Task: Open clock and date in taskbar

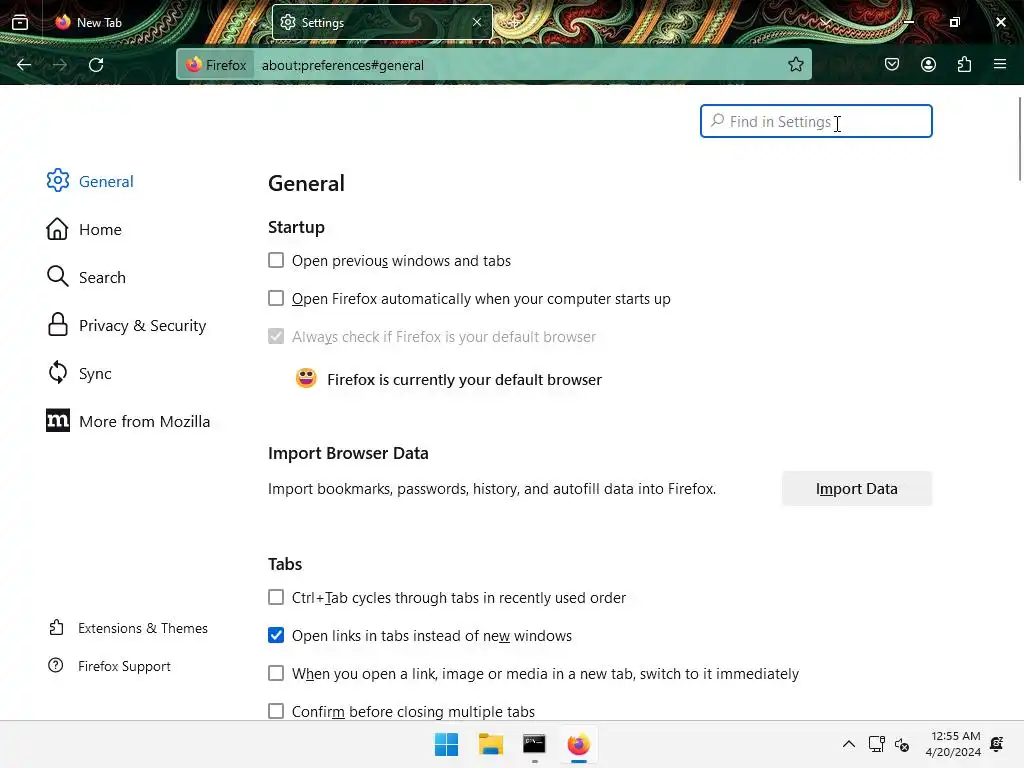Action: pos(953,744)
